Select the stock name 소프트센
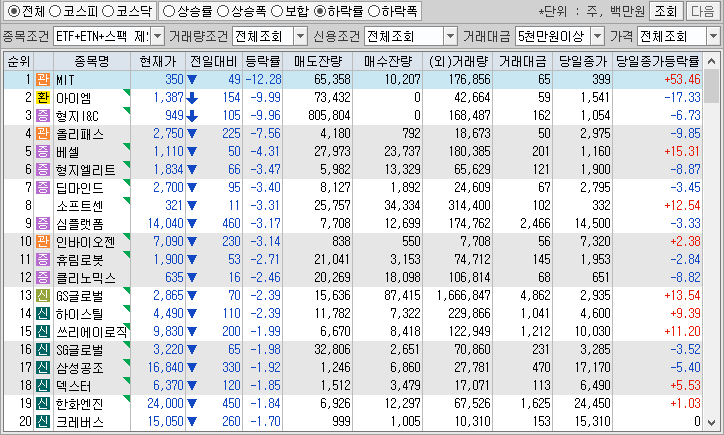 [x=79, y=206]
